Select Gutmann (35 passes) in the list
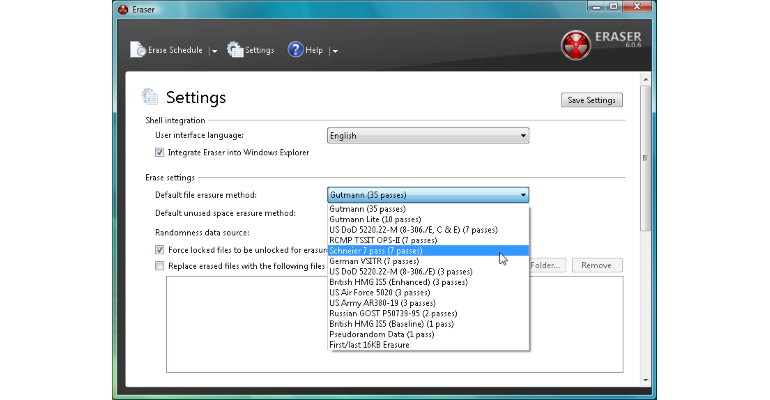This screenshot has height=400, width=770. 428,209
